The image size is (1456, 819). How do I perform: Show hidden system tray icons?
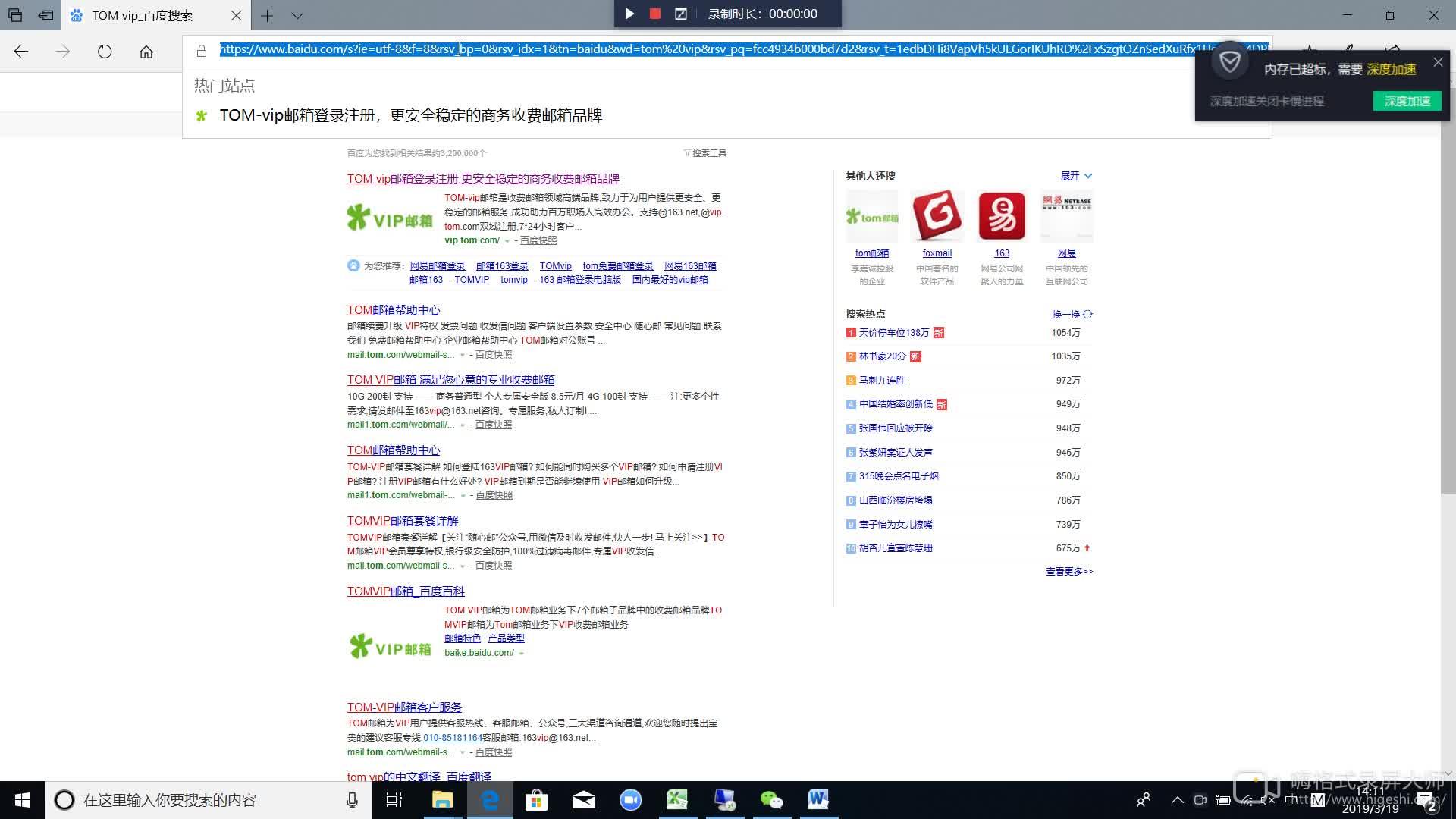click(x=1177, y=800)
